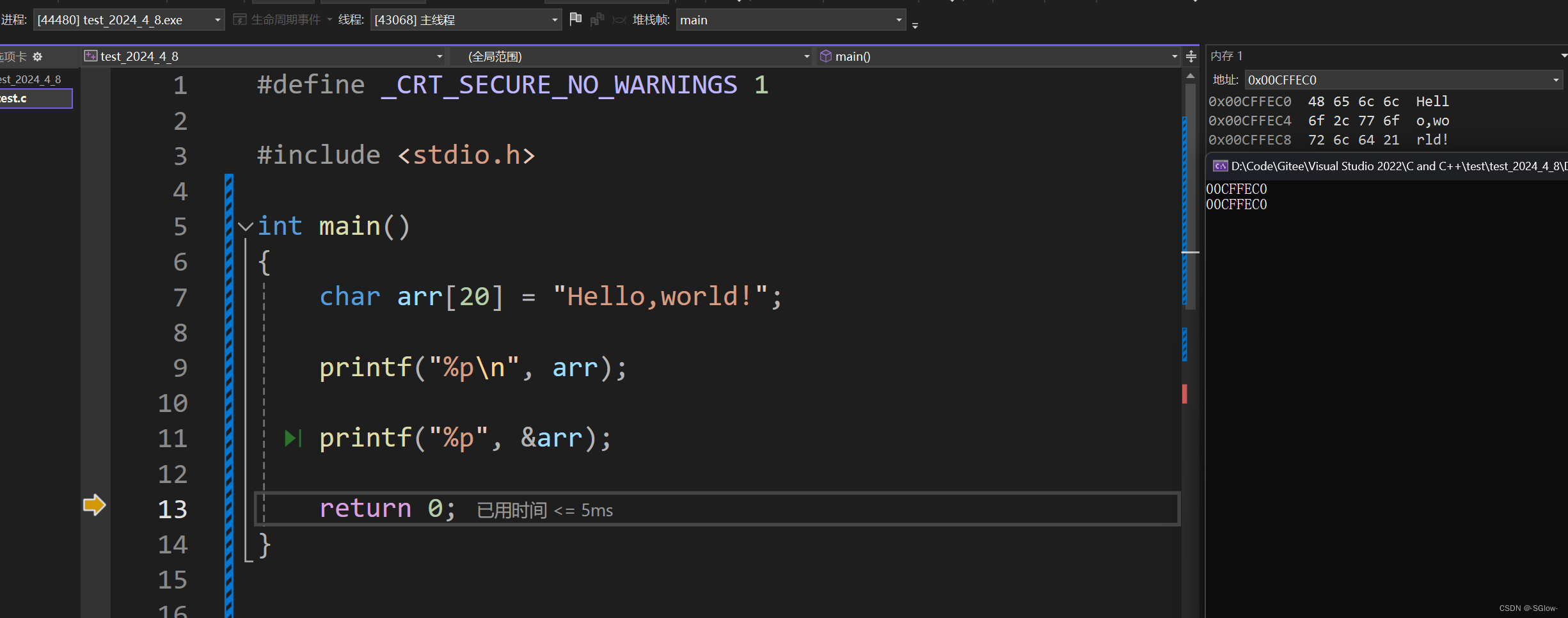Click memory row address 0x00CFFEC0
This screenshot has width=1568, height=618.
[x=1249, y=102]
